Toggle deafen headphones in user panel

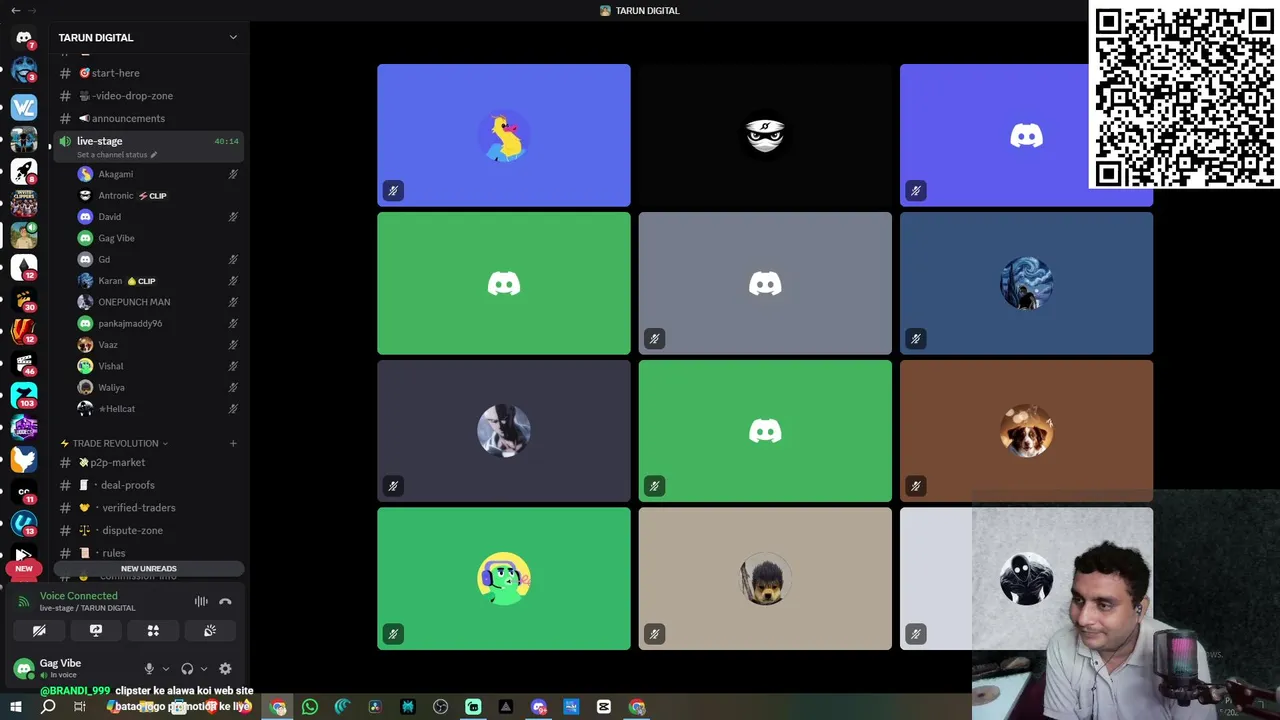coord(187,669)
